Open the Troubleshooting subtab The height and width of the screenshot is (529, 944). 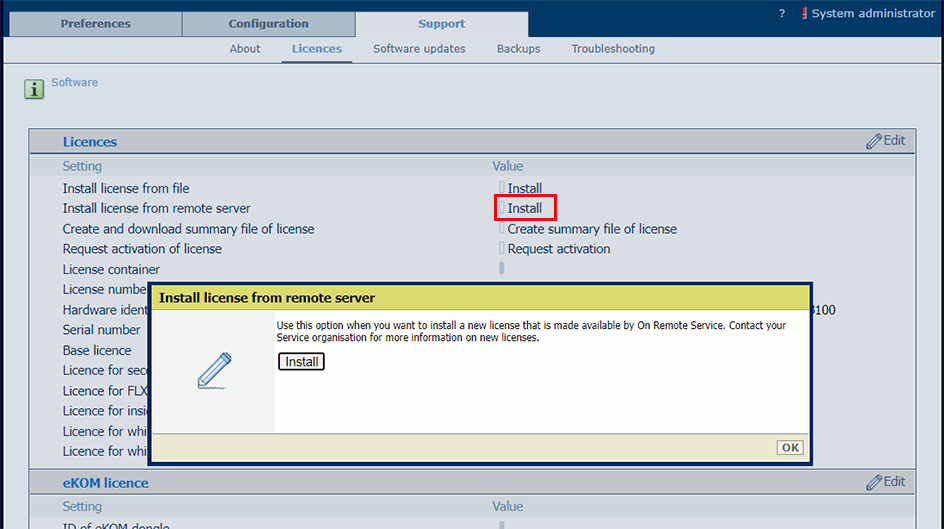pos(613,49)
